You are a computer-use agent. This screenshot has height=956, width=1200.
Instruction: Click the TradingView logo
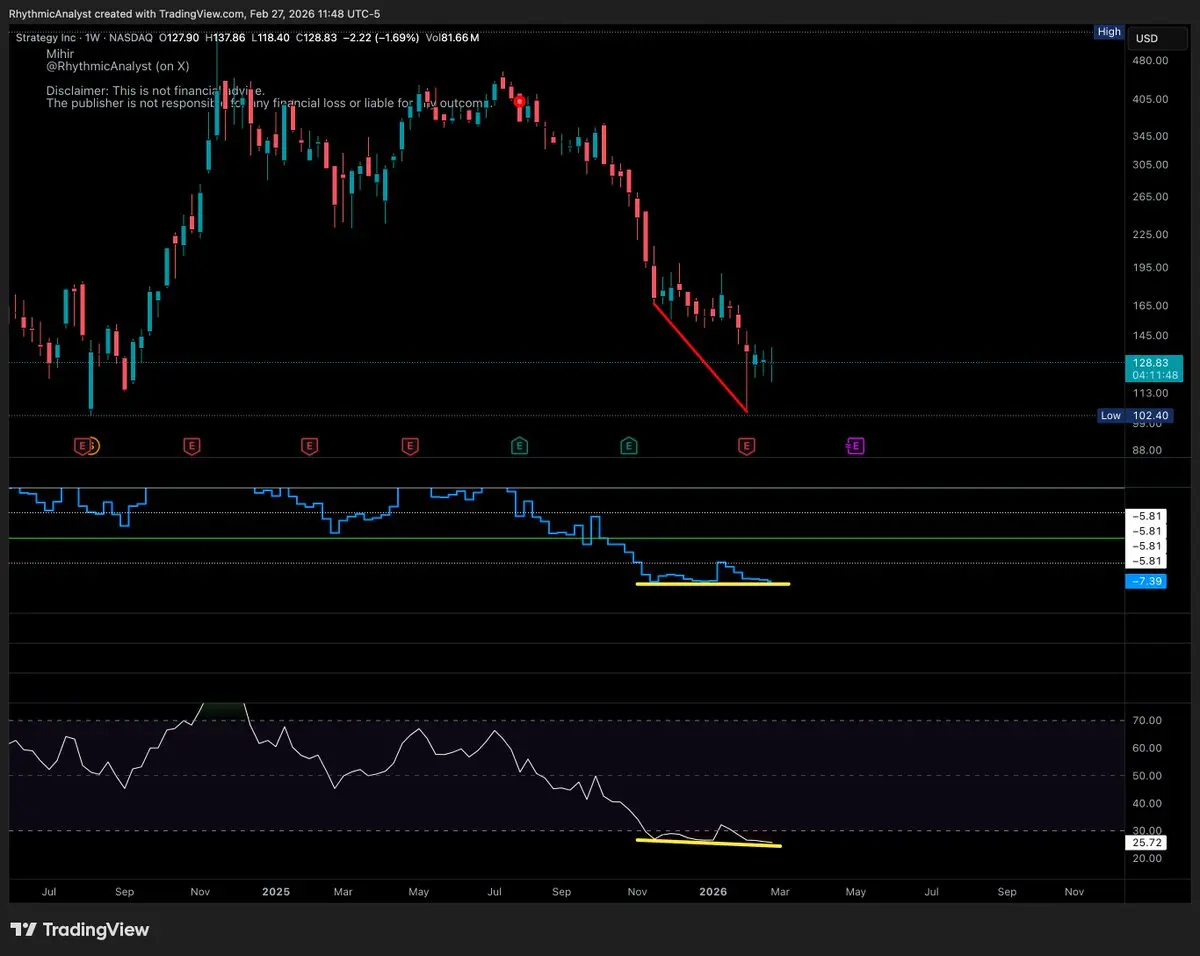(79, 930)
